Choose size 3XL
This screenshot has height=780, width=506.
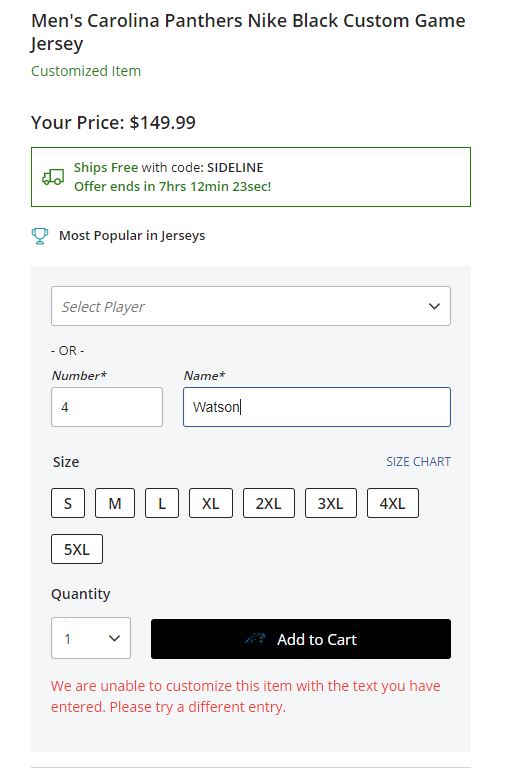click(331, 503)
